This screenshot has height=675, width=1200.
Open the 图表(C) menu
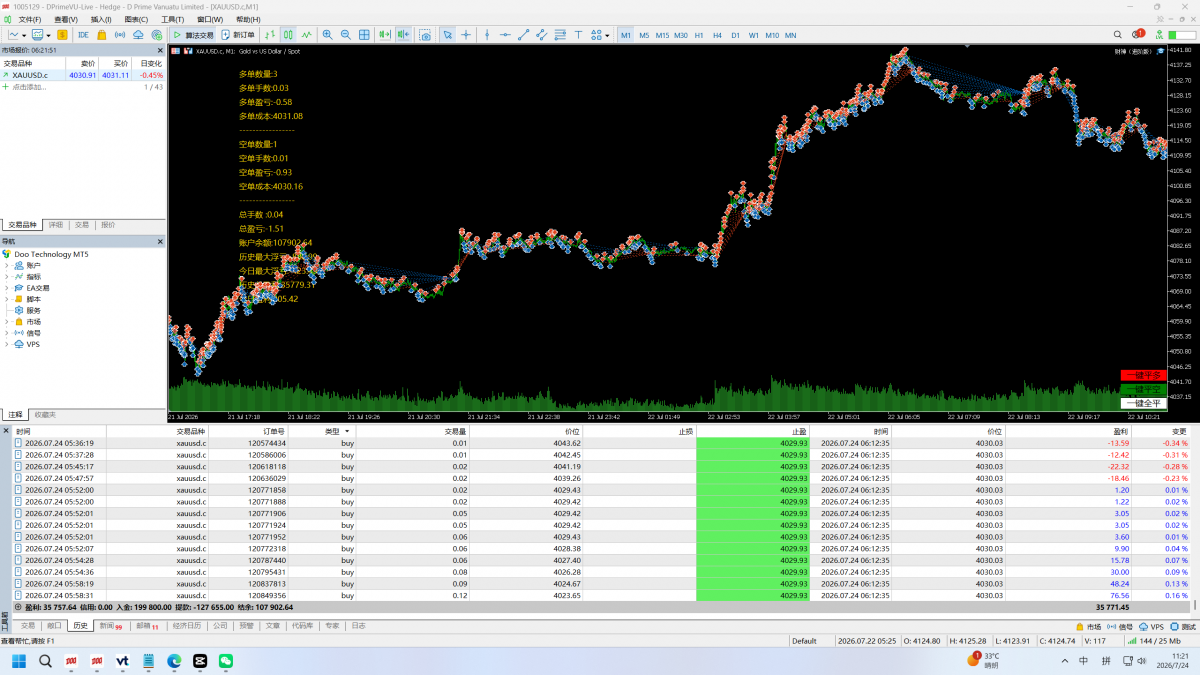pos(136,19)
